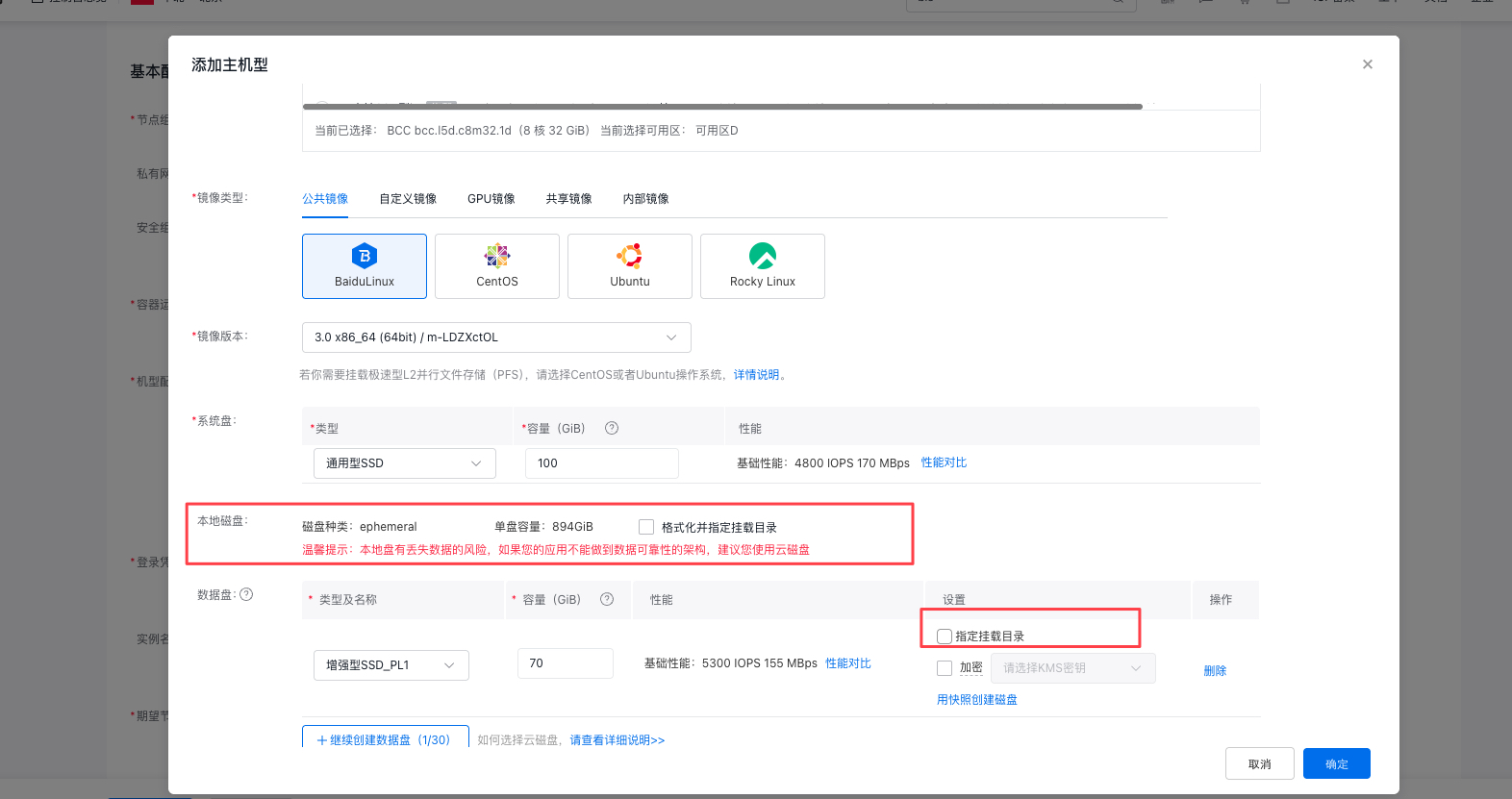1512x799 pixels.
Task: Pick the Rocky Linux image card
Action: click(763, 266)
